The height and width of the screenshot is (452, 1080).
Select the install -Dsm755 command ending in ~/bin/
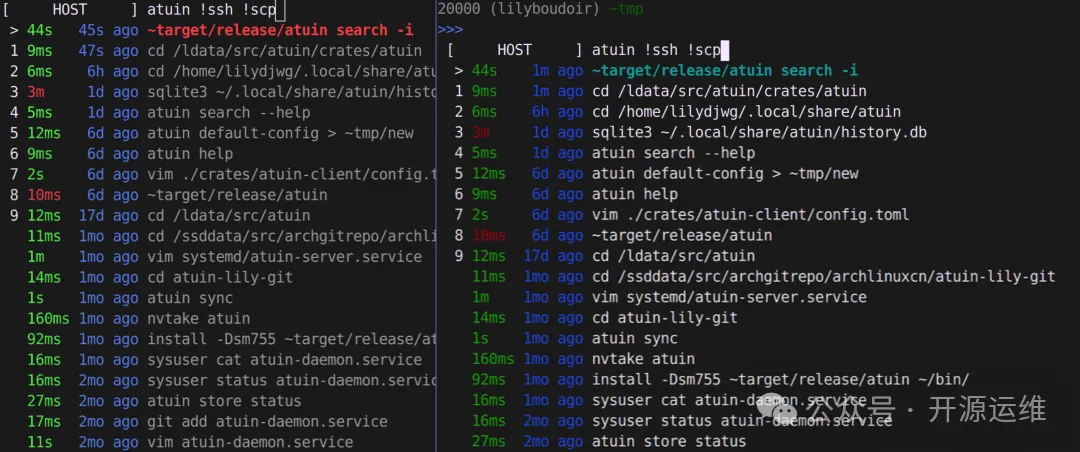click(780, 380)
